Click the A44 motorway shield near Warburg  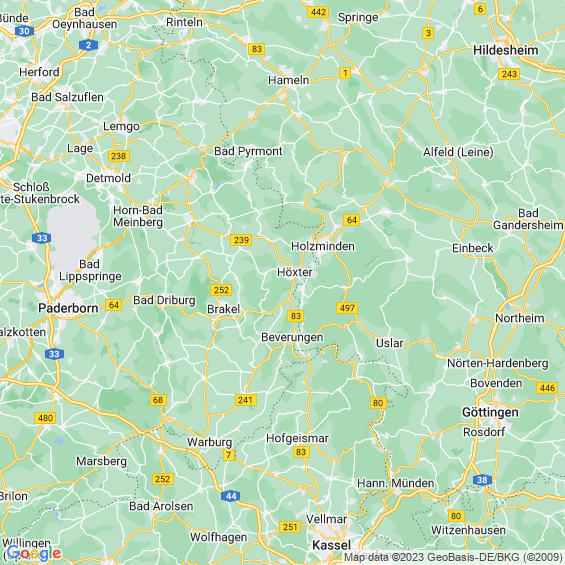click(x=231, y=496)
